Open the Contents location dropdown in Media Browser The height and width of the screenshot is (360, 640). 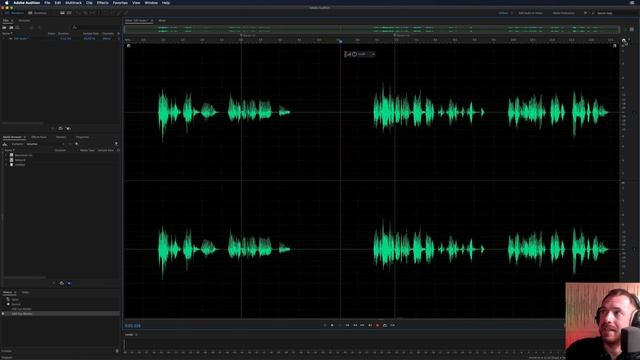coord(45,144)
